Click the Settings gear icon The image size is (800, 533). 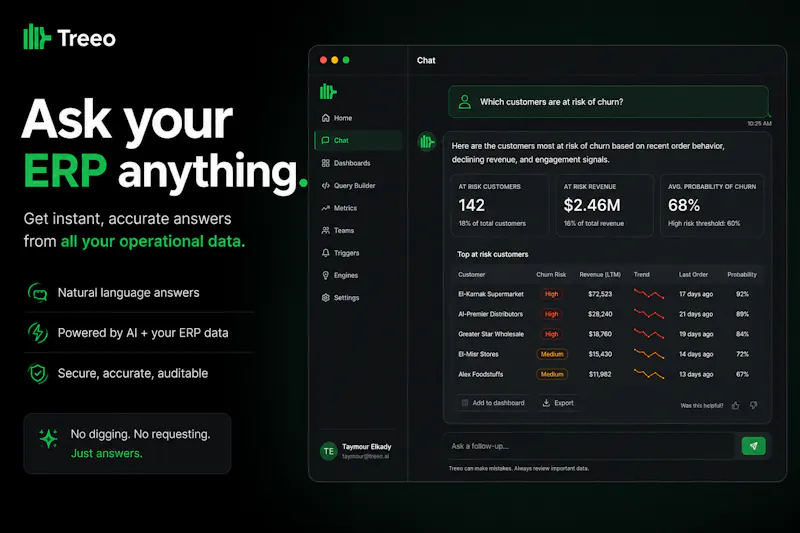point(326,297)
